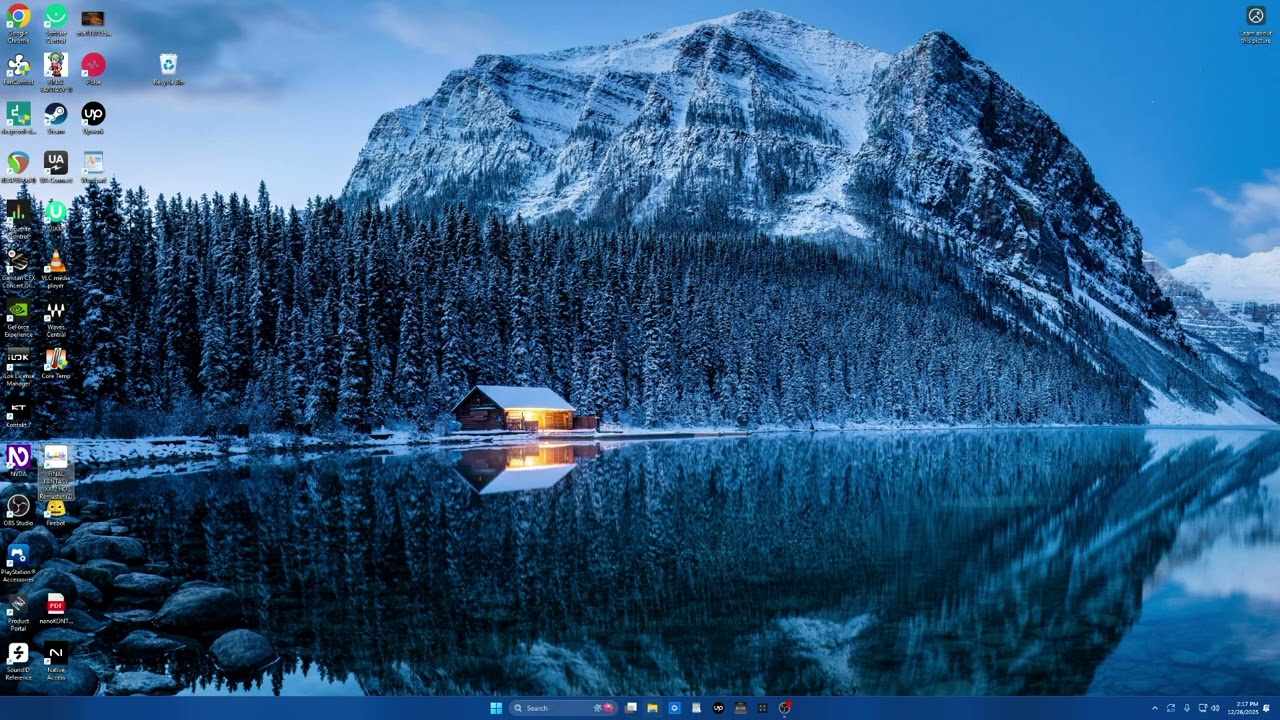Select the Recycle Bin icon
Screen dimensions: 1280x720
[x=168, y=69]
